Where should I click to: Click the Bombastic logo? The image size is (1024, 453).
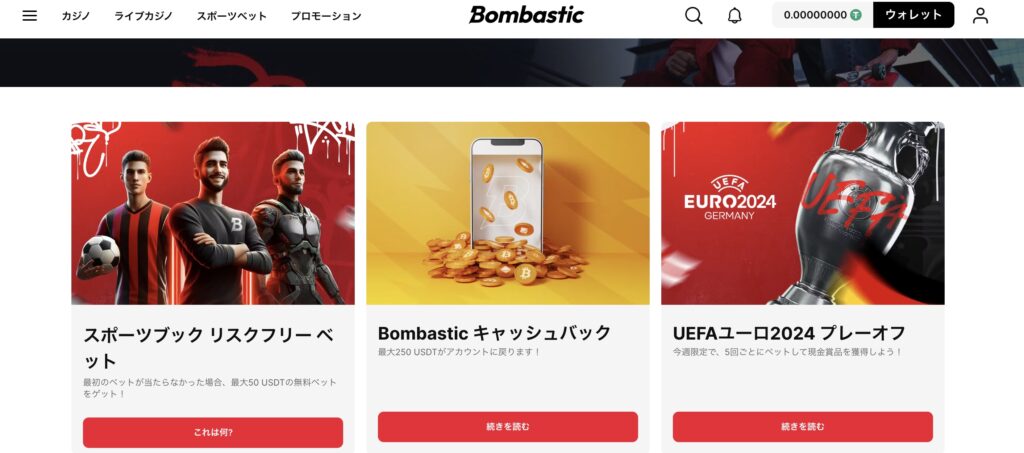coord(526,15)
